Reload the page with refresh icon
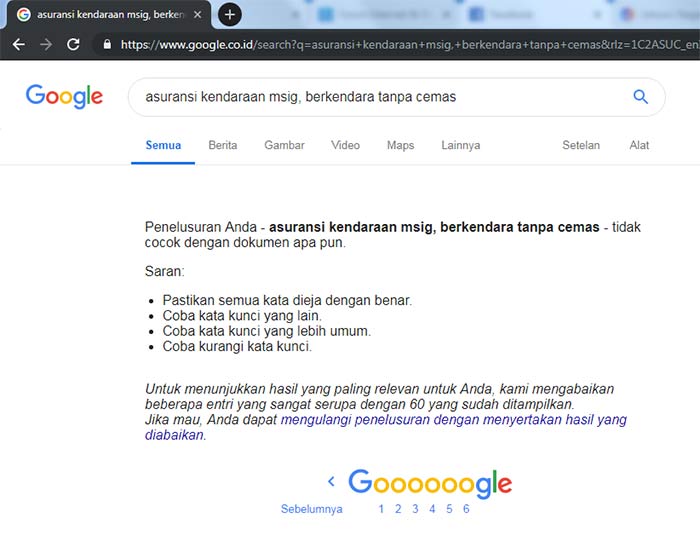The height and width of the screenshot is (547, 700). coord(73,44)
